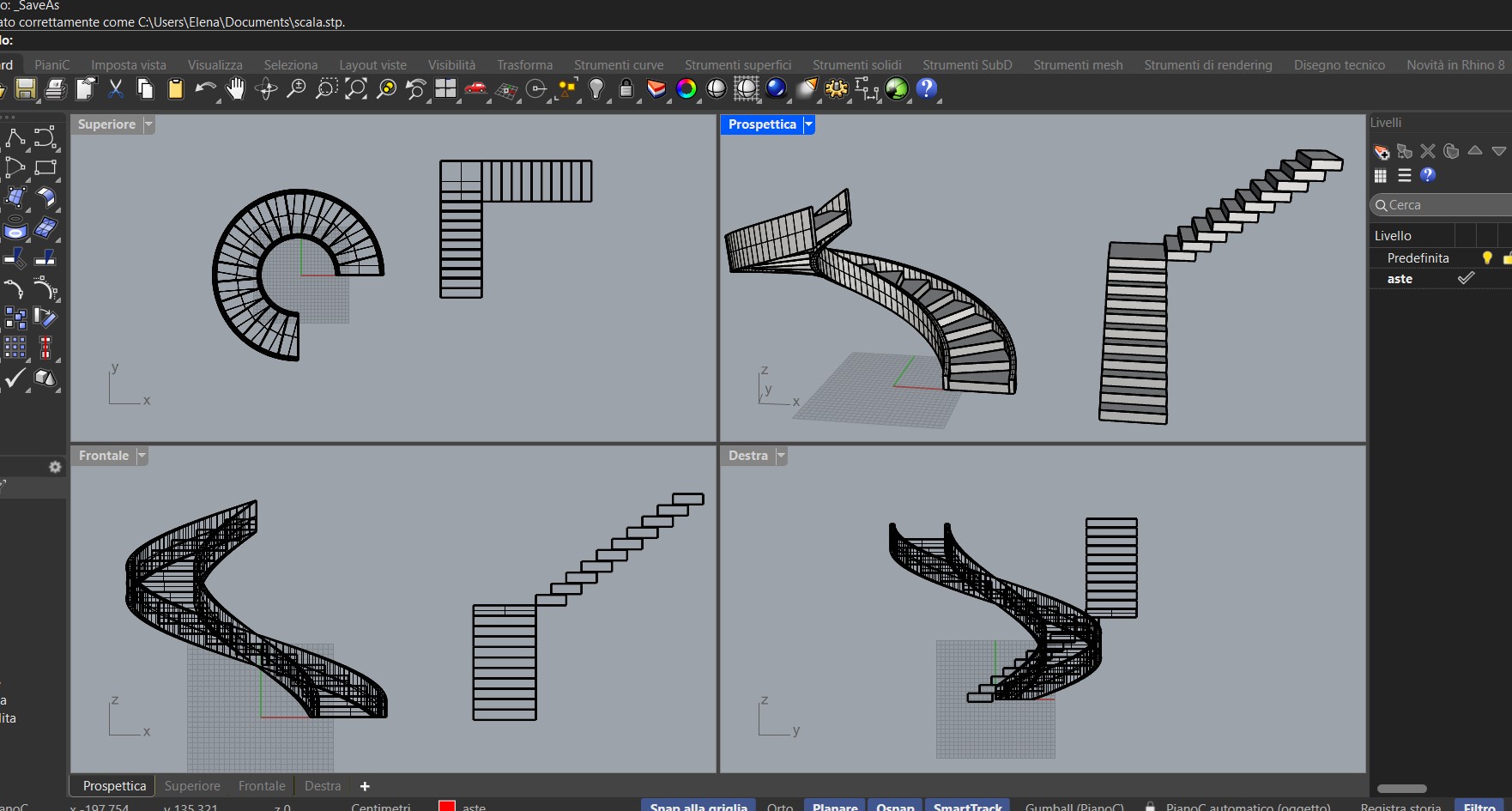Open the Superiore viewport menu arrow
The width and height of the screenshot is (1512, 811).
point(148,124)
